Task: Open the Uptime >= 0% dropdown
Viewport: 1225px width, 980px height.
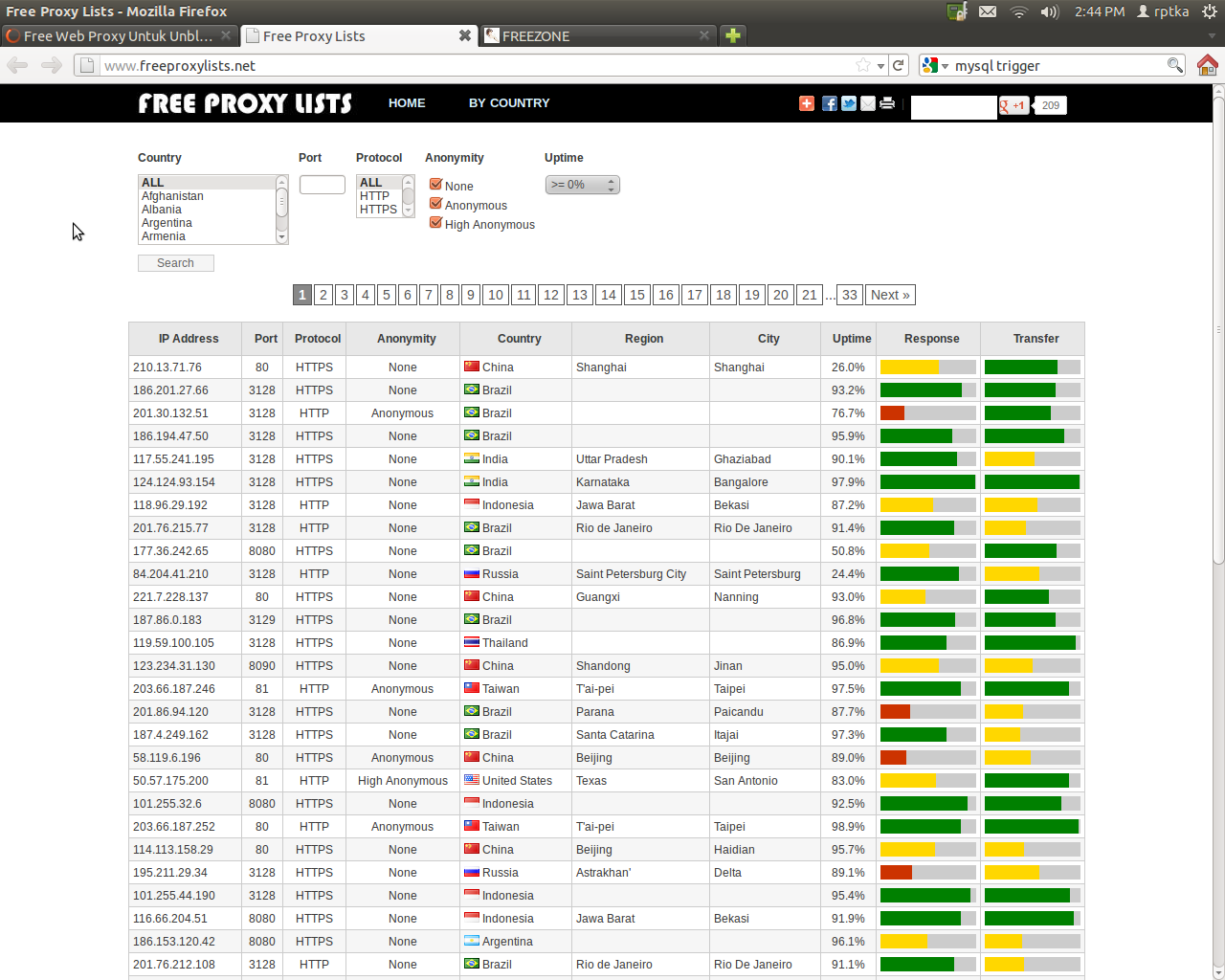Action: [582, 185]
